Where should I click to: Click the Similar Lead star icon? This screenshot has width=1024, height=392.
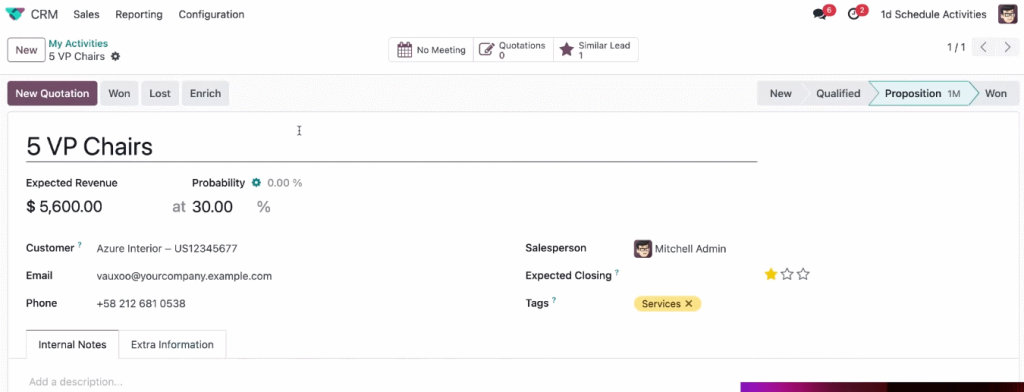[567, 50]
